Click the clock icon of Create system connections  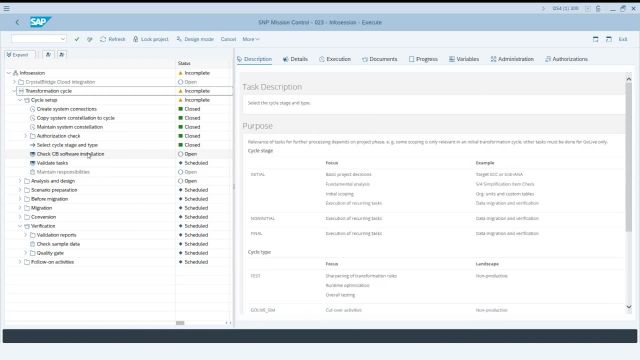33,109
